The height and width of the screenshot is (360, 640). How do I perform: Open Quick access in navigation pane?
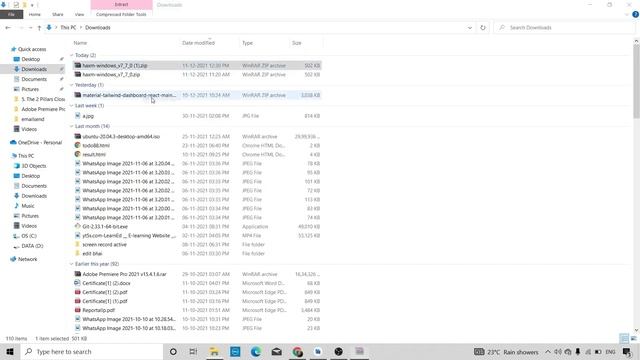click(x=32, y=49)
